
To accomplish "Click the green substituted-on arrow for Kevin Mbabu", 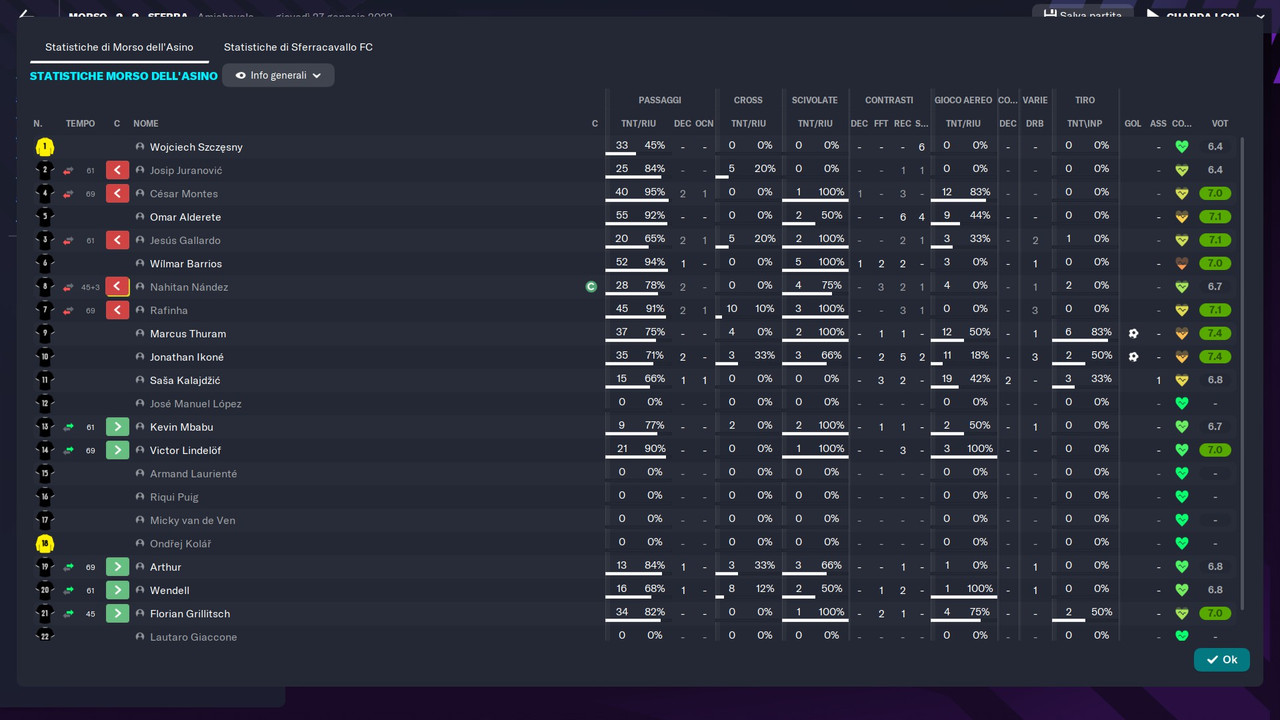I will point(118,427).
